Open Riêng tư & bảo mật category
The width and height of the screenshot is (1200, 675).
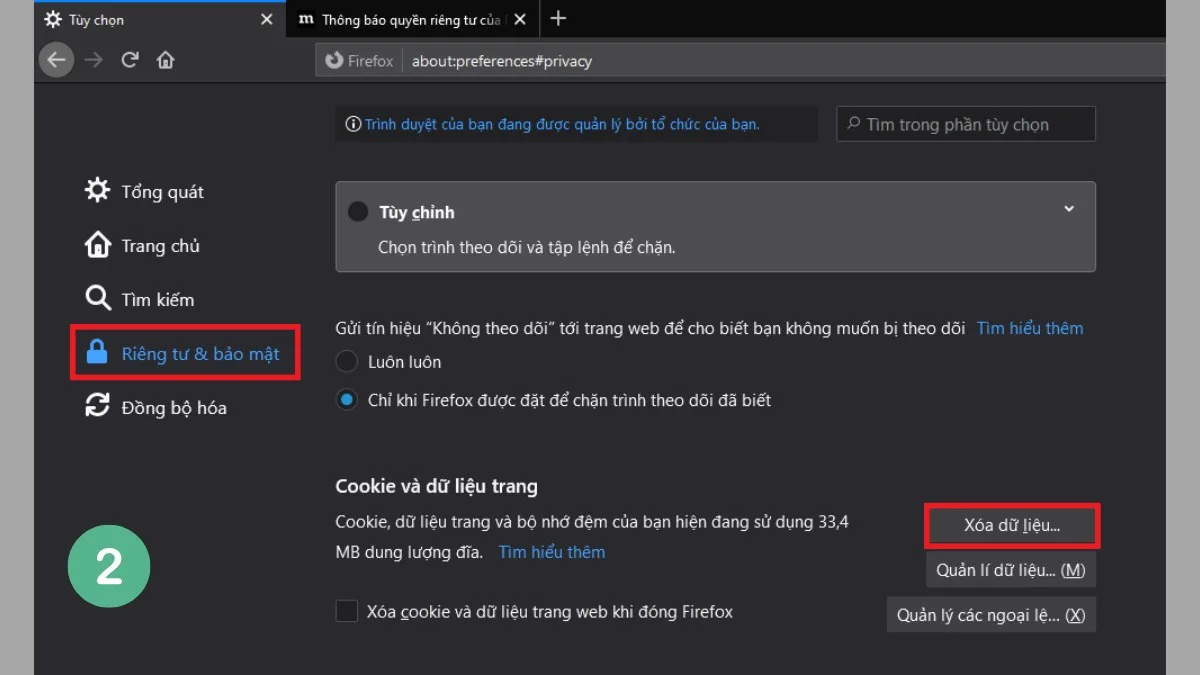point(185,353)
